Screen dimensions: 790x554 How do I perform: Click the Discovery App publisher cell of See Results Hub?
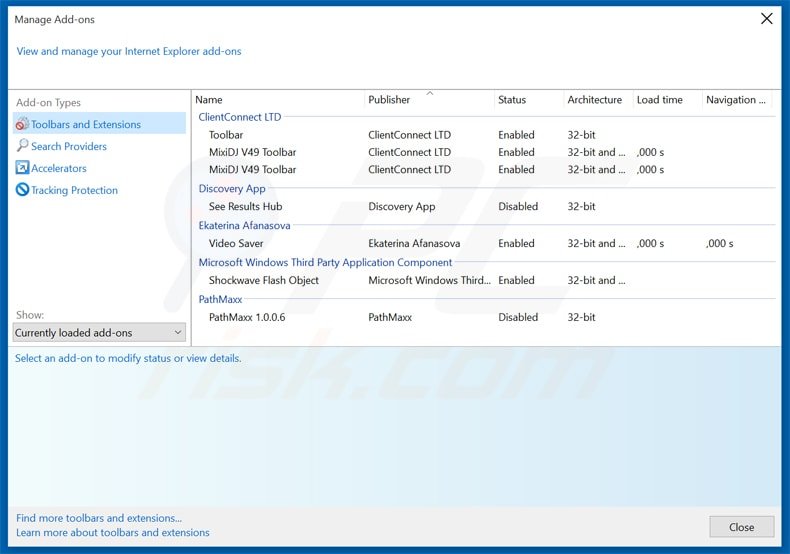(x=402, y=206)
